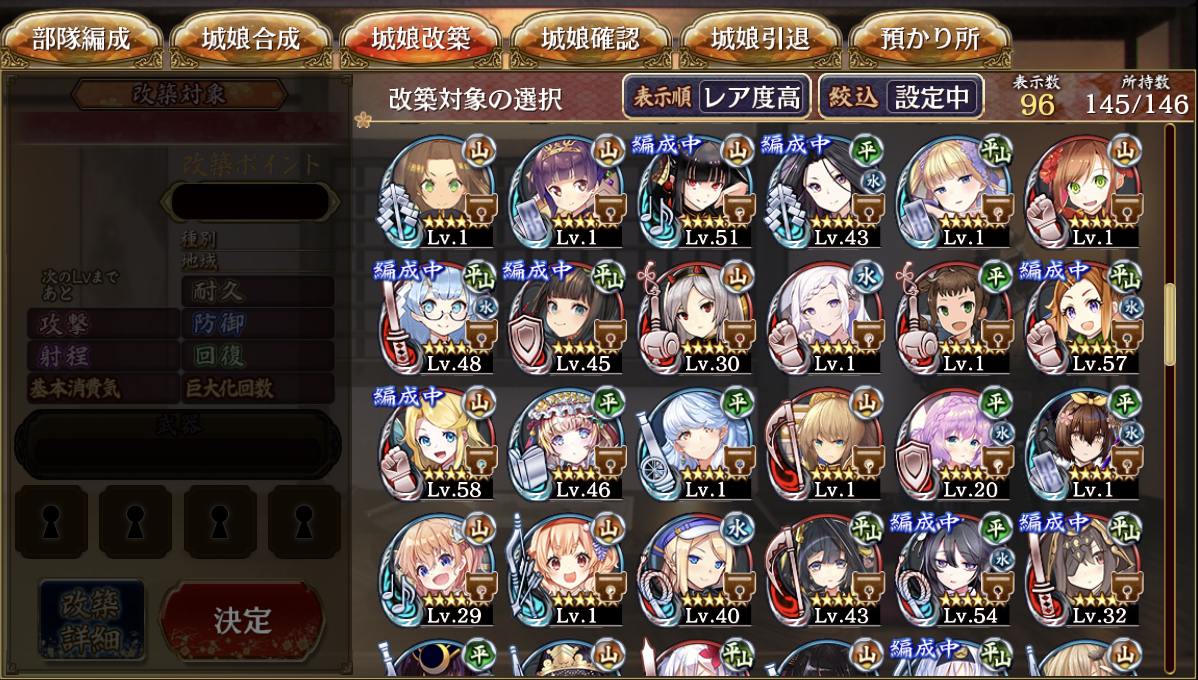Screen dimensions: 1198x680
Task: Select the Lv.51 black-haired castle girl
Action: coord(695,191)
